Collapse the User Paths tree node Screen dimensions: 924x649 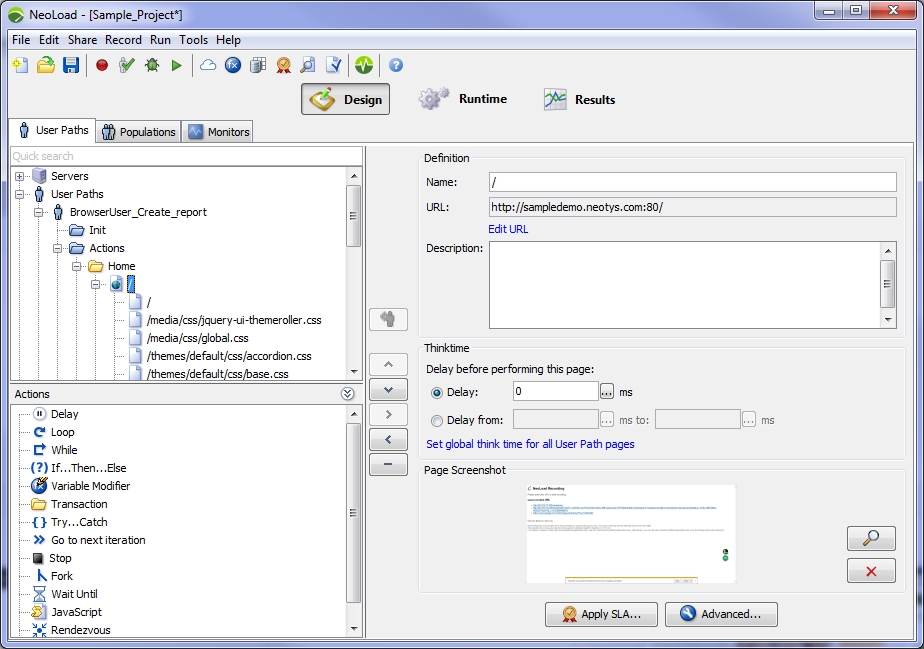[x=20, y=194]
